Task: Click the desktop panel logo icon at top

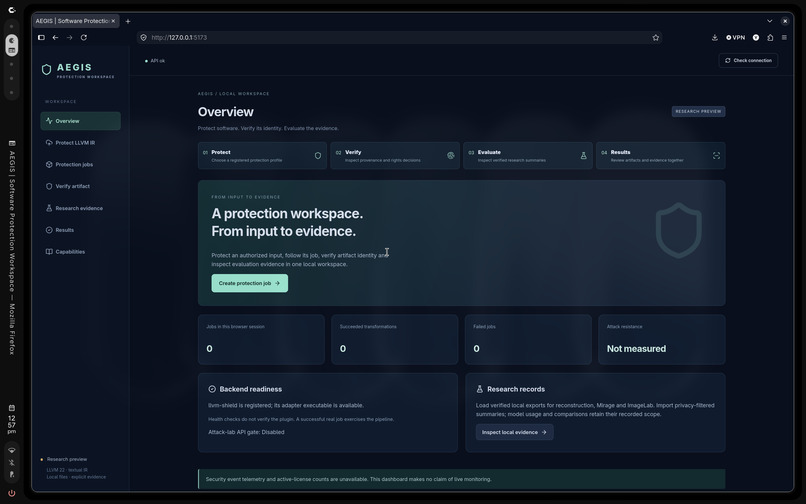Action: [12, 10]
